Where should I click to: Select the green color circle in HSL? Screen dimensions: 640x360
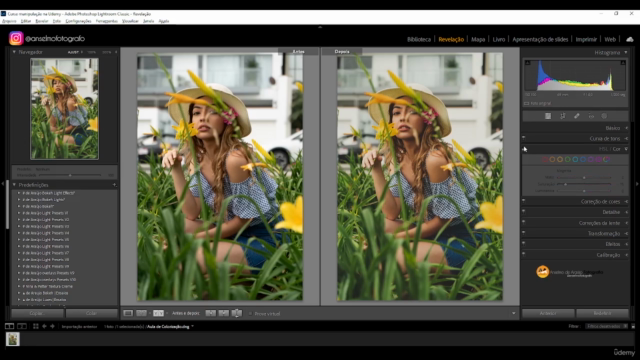568,160
